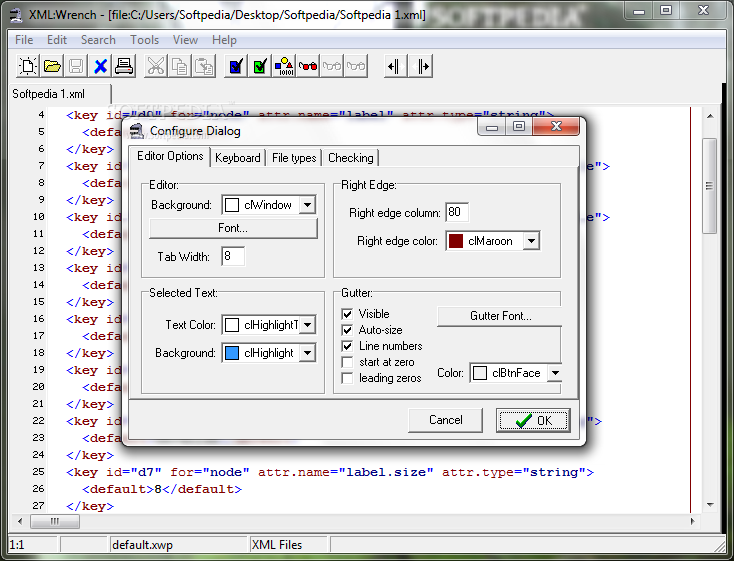Click line 26 default tag in editor
Image resolution: width=734 pixels, height=561 pixels.
pyautogui.click(x=162, y=489)
